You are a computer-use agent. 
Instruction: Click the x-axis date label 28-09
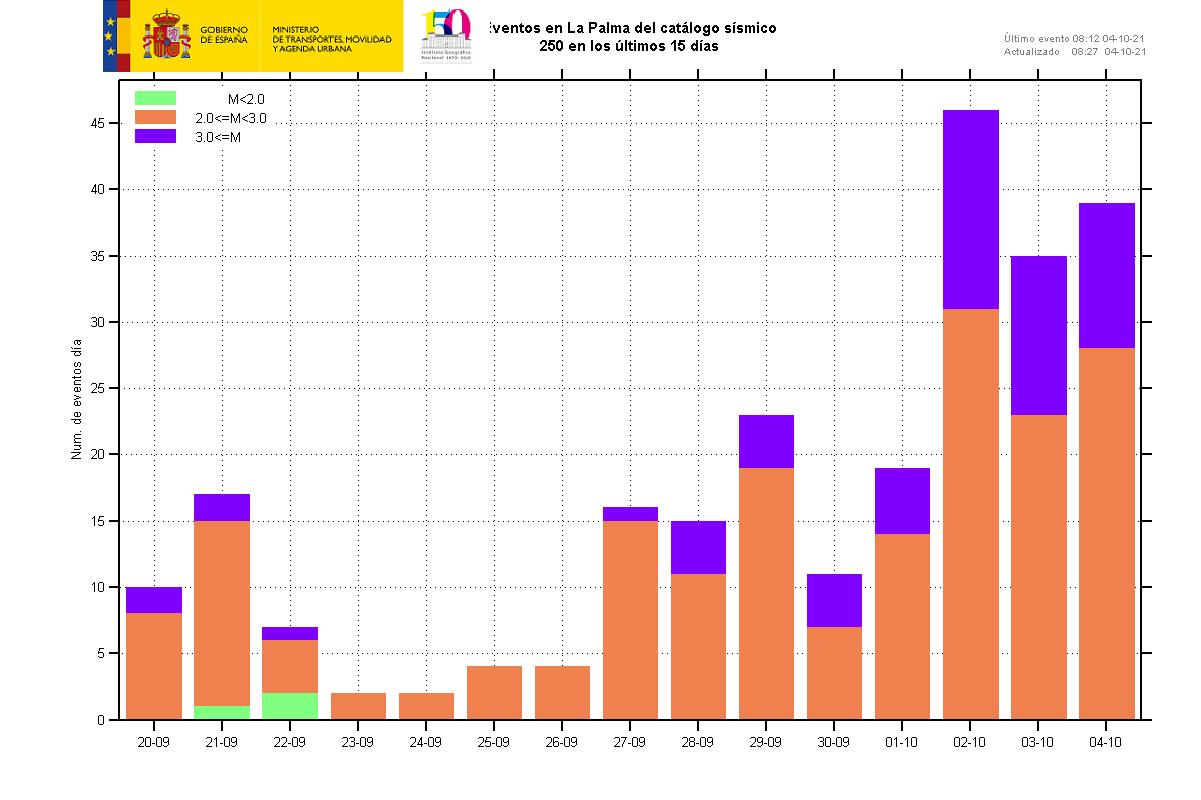[697, 743]
